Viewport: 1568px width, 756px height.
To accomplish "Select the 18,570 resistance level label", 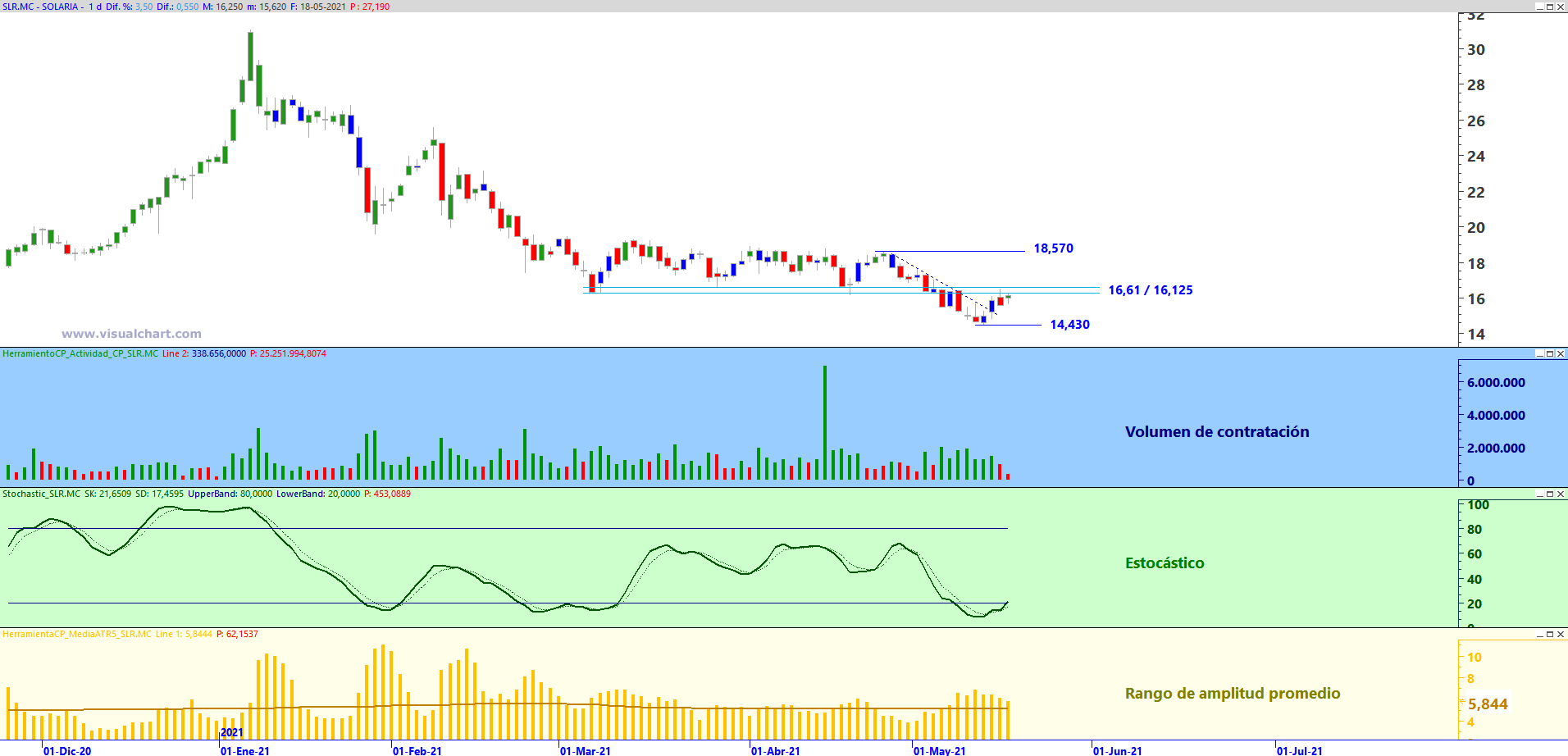I will [1054, 248].
